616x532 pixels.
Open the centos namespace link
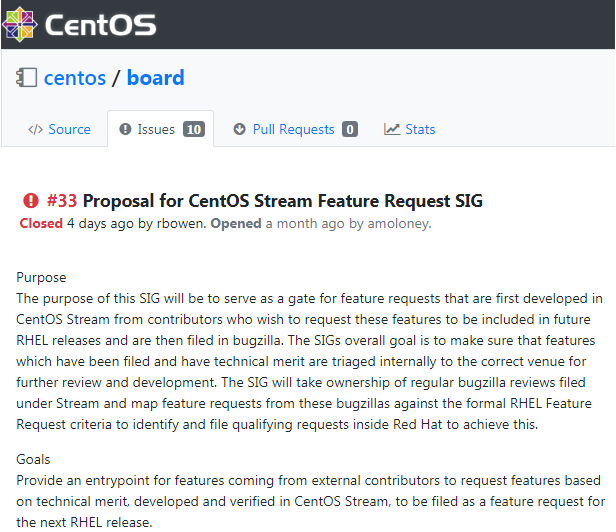coord(75,78)
